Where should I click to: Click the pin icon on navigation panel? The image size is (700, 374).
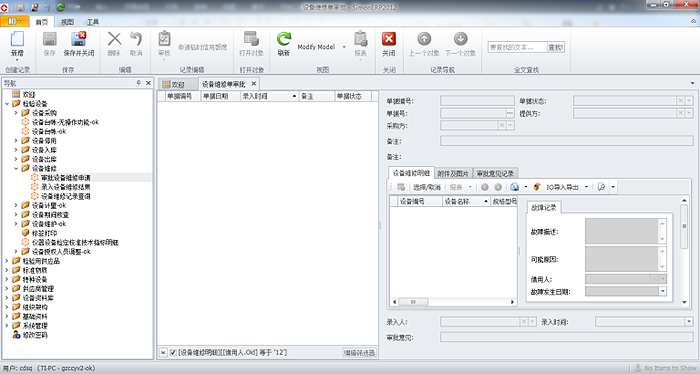pos(139,83)
